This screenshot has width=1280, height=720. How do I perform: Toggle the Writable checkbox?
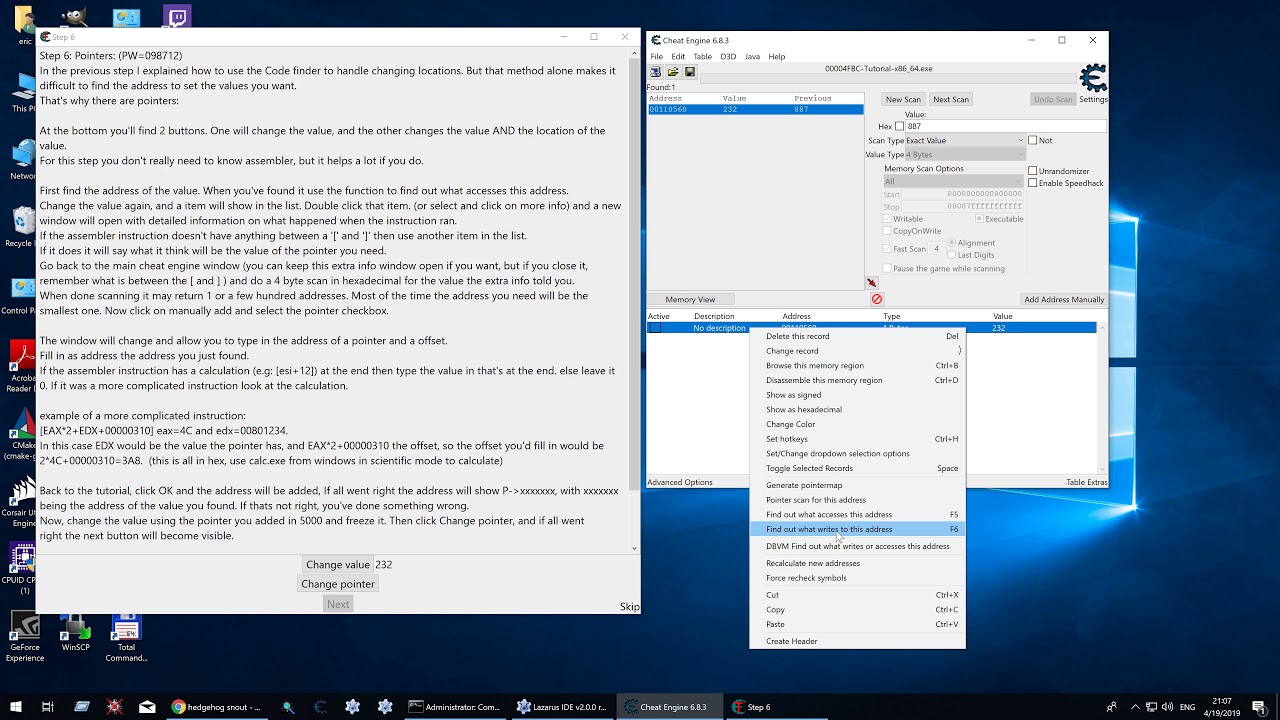point(887,219)
